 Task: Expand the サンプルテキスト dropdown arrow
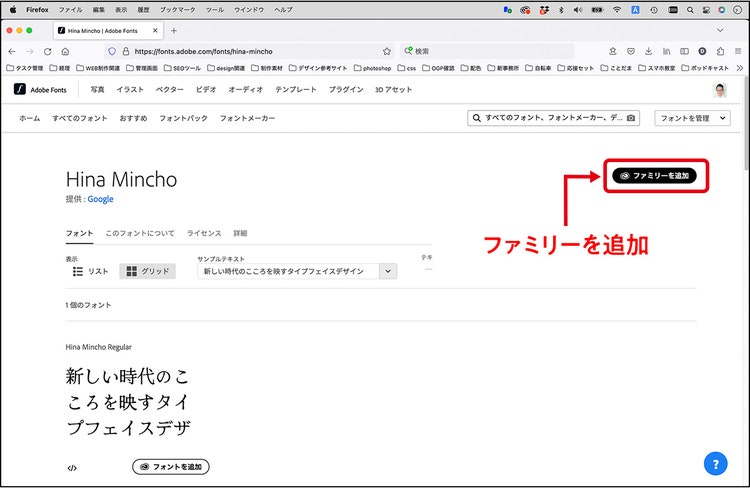(x=388, y=271)
